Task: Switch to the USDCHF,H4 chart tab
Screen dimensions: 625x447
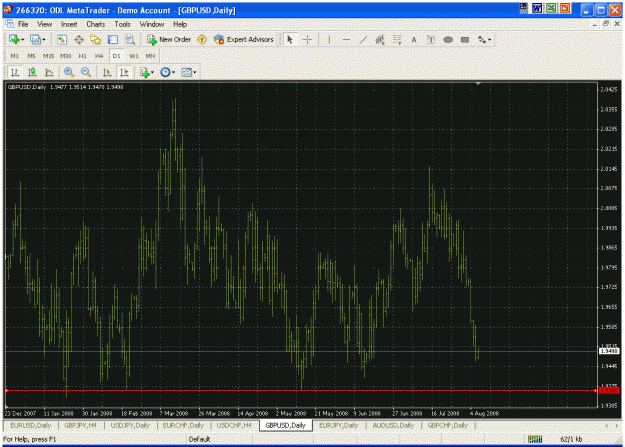Action: pyautogui.click(x=234, y=425)
